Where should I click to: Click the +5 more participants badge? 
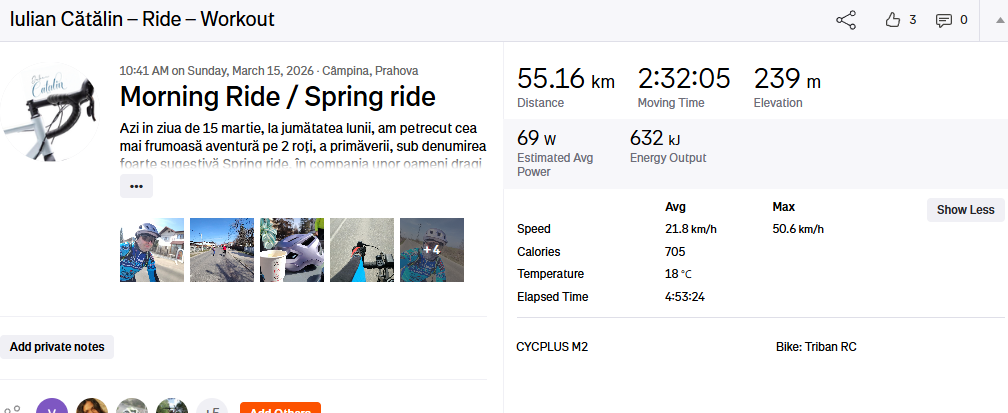(211, 407)
